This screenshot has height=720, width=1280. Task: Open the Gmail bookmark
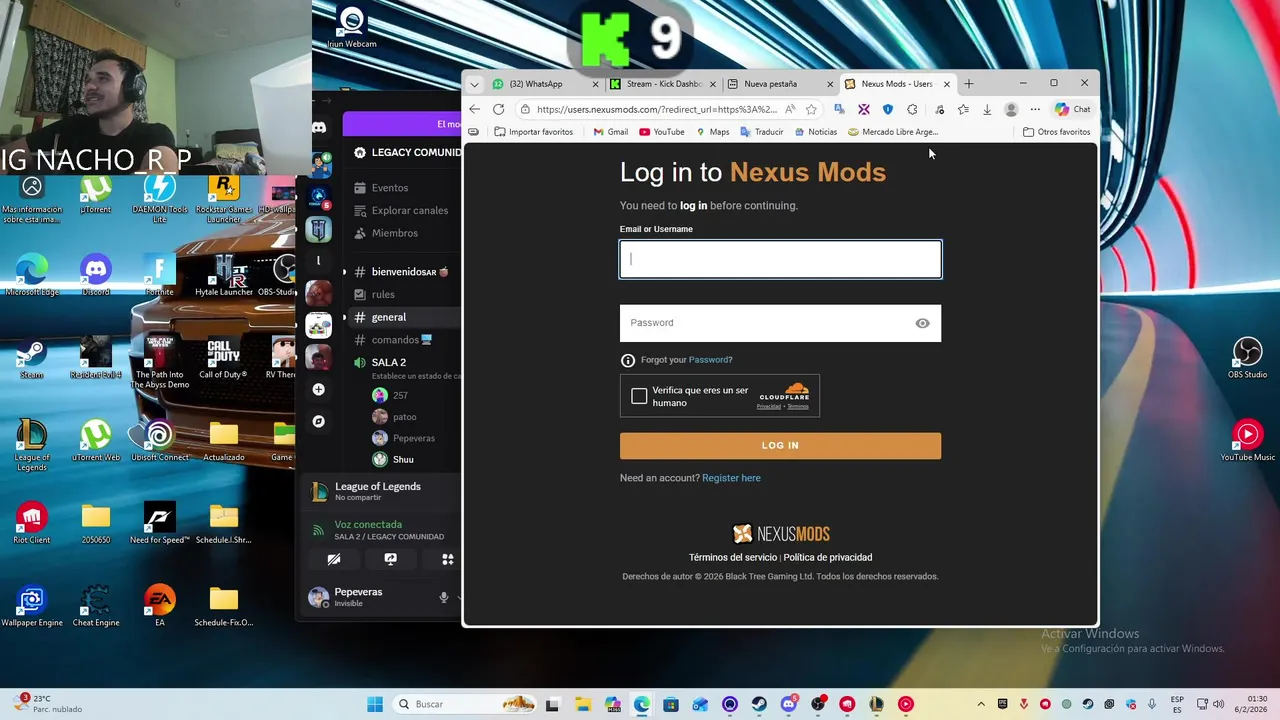tap(610, 132)
